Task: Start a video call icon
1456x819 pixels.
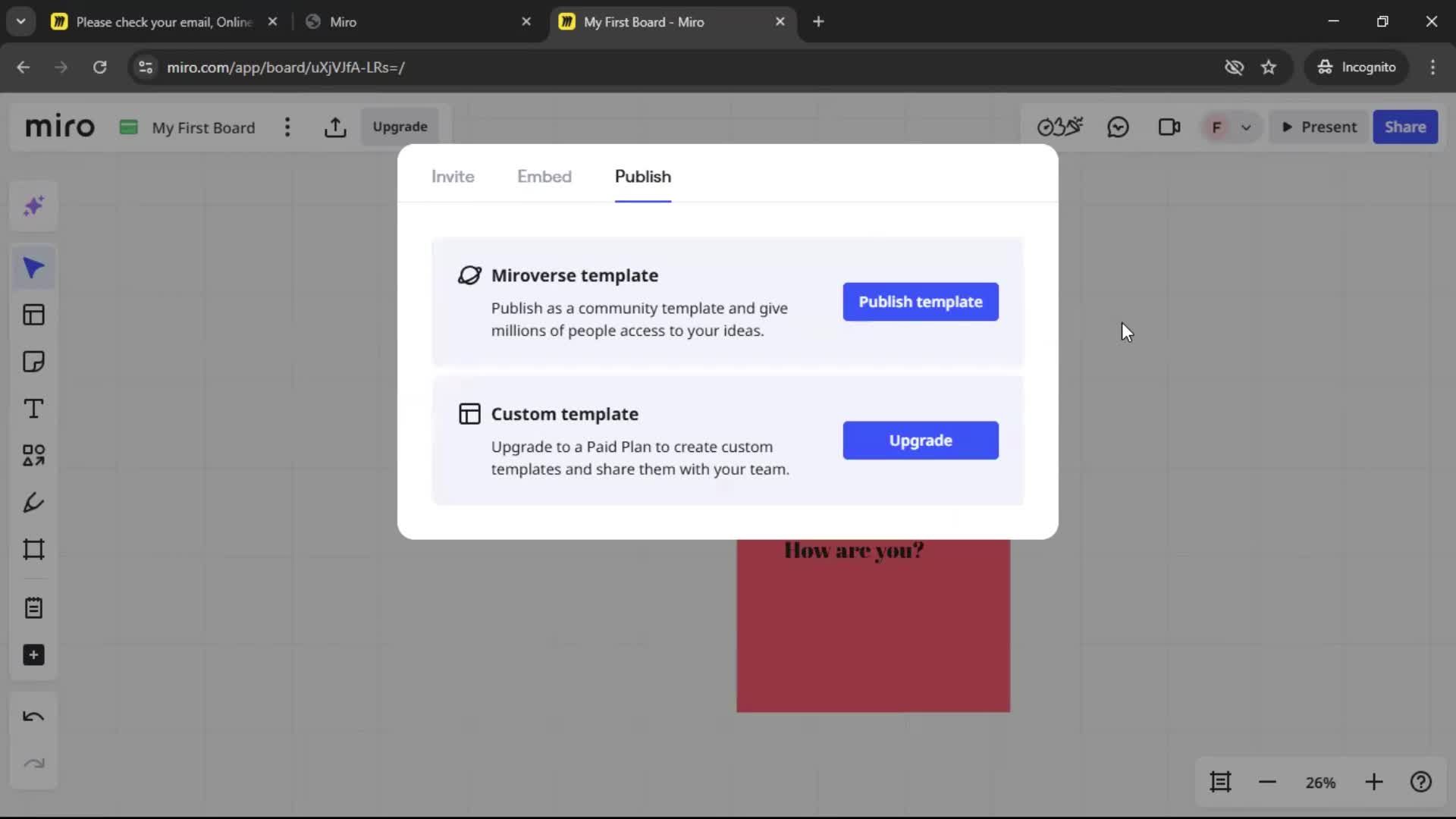Action: tap(1169, 127)
